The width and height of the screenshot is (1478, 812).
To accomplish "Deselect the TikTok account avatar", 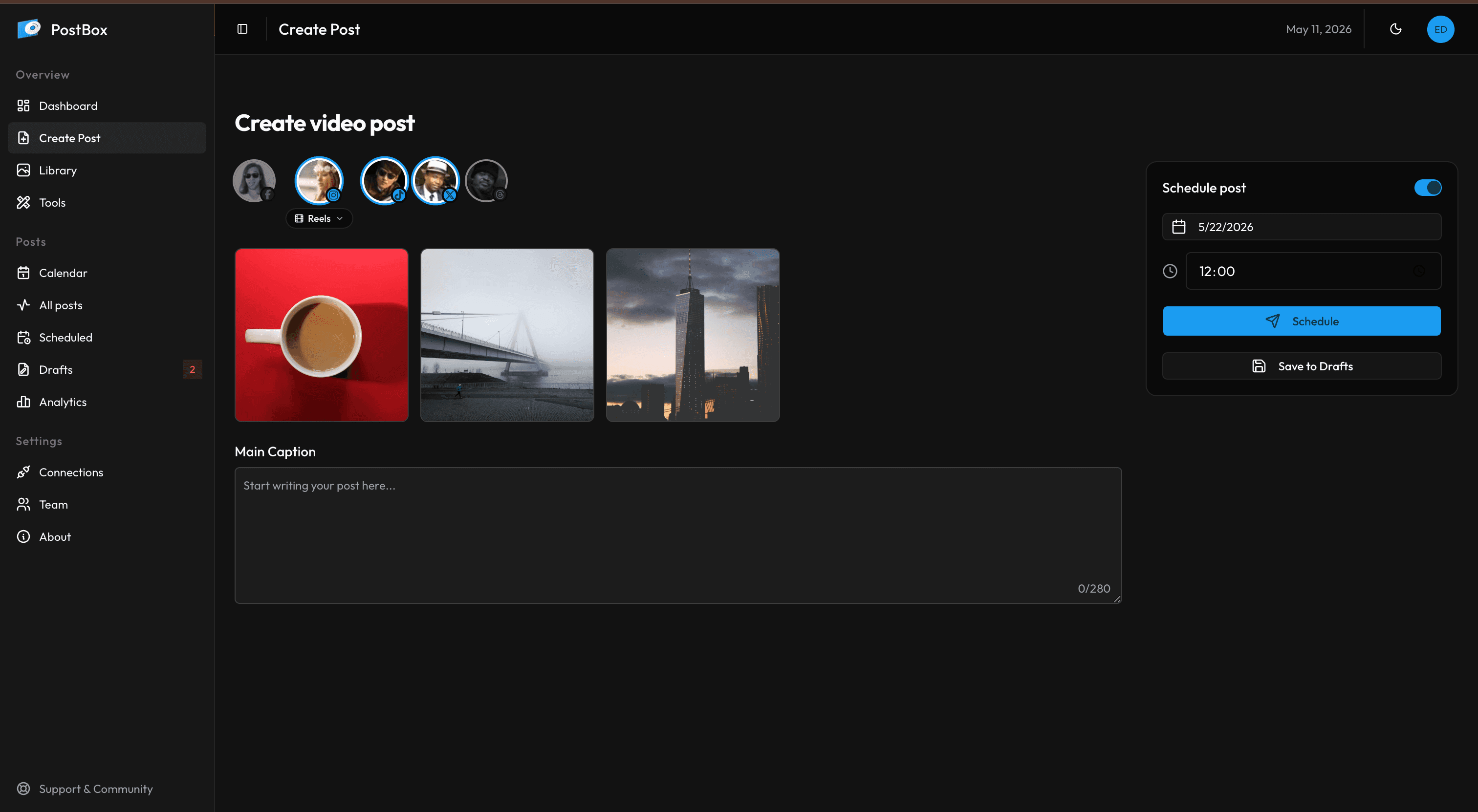I will click(x=384, y=181).
